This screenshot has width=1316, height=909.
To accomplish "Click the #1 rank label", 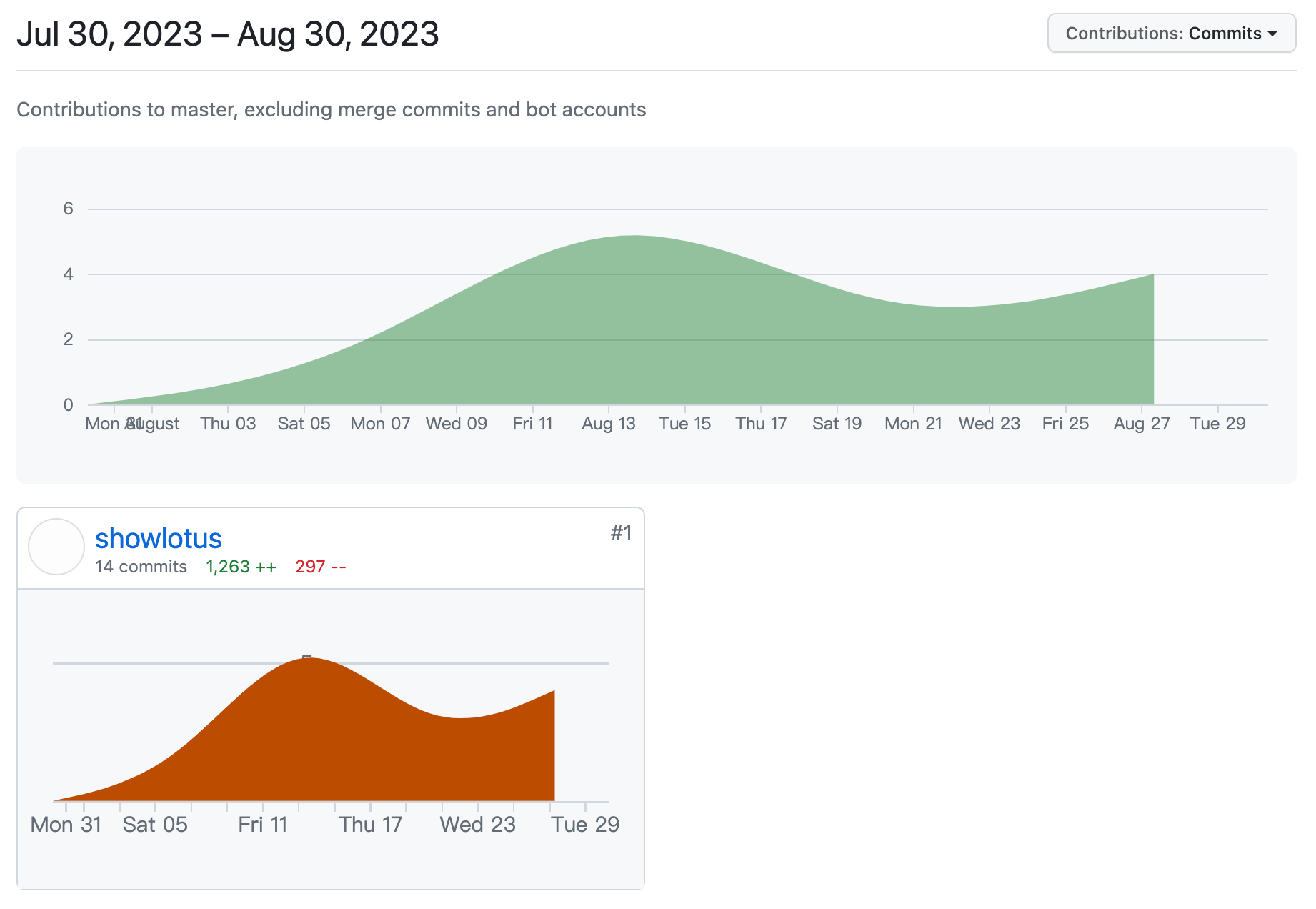I will 621,532.
